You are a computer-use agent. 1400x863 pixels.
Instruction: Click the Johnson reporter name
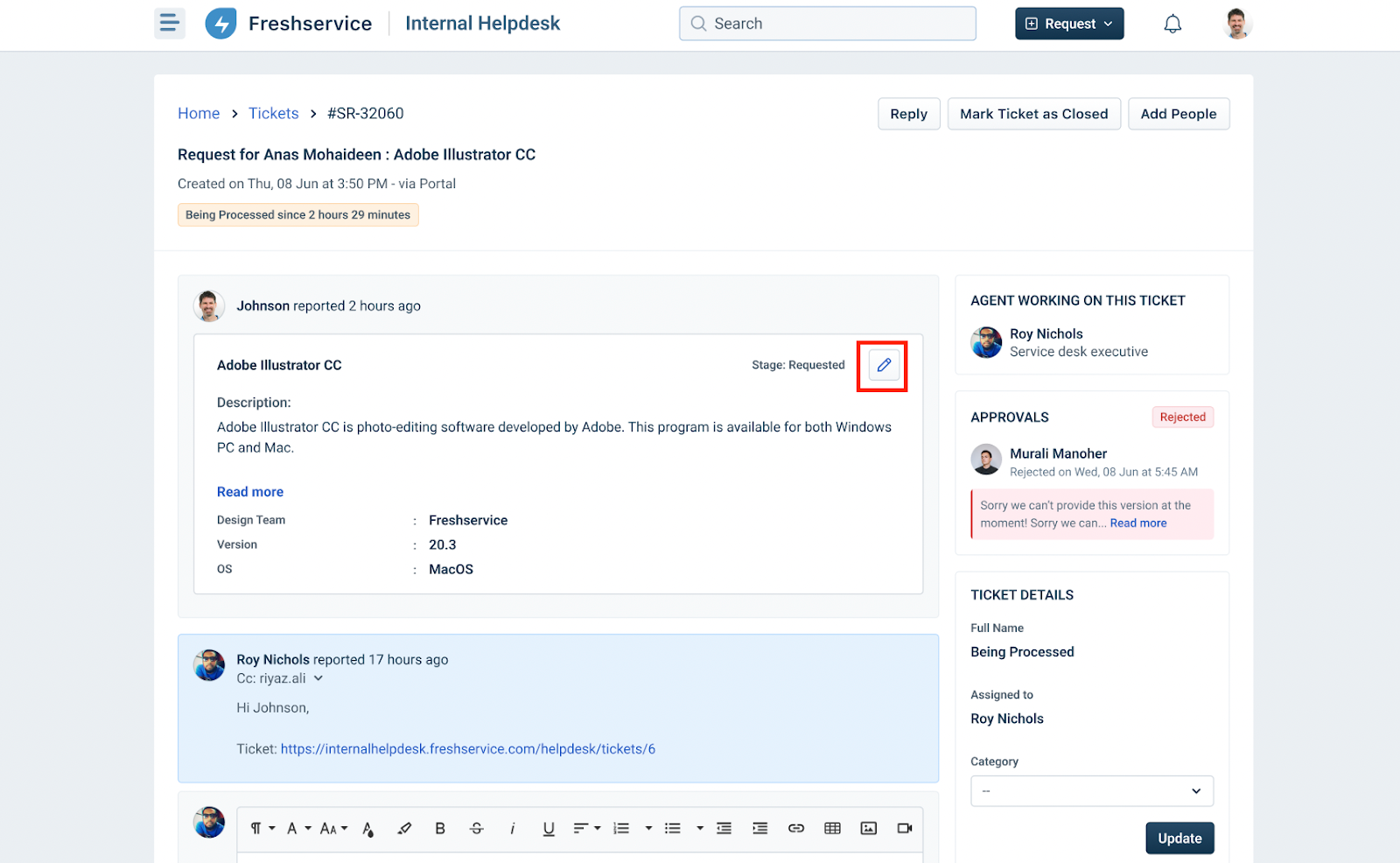(262, 306)
